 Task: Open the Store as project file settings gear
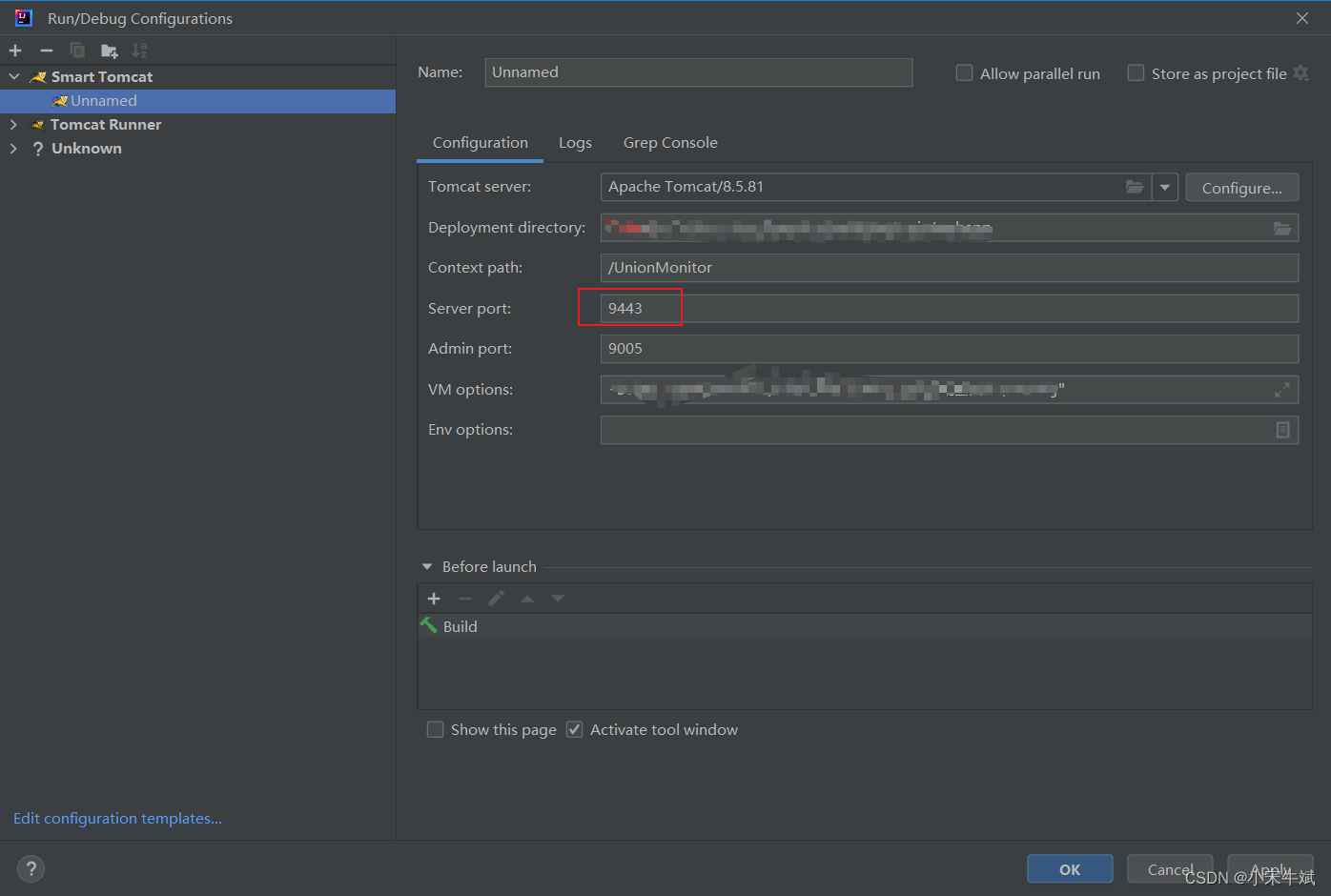coord(1300,73)
